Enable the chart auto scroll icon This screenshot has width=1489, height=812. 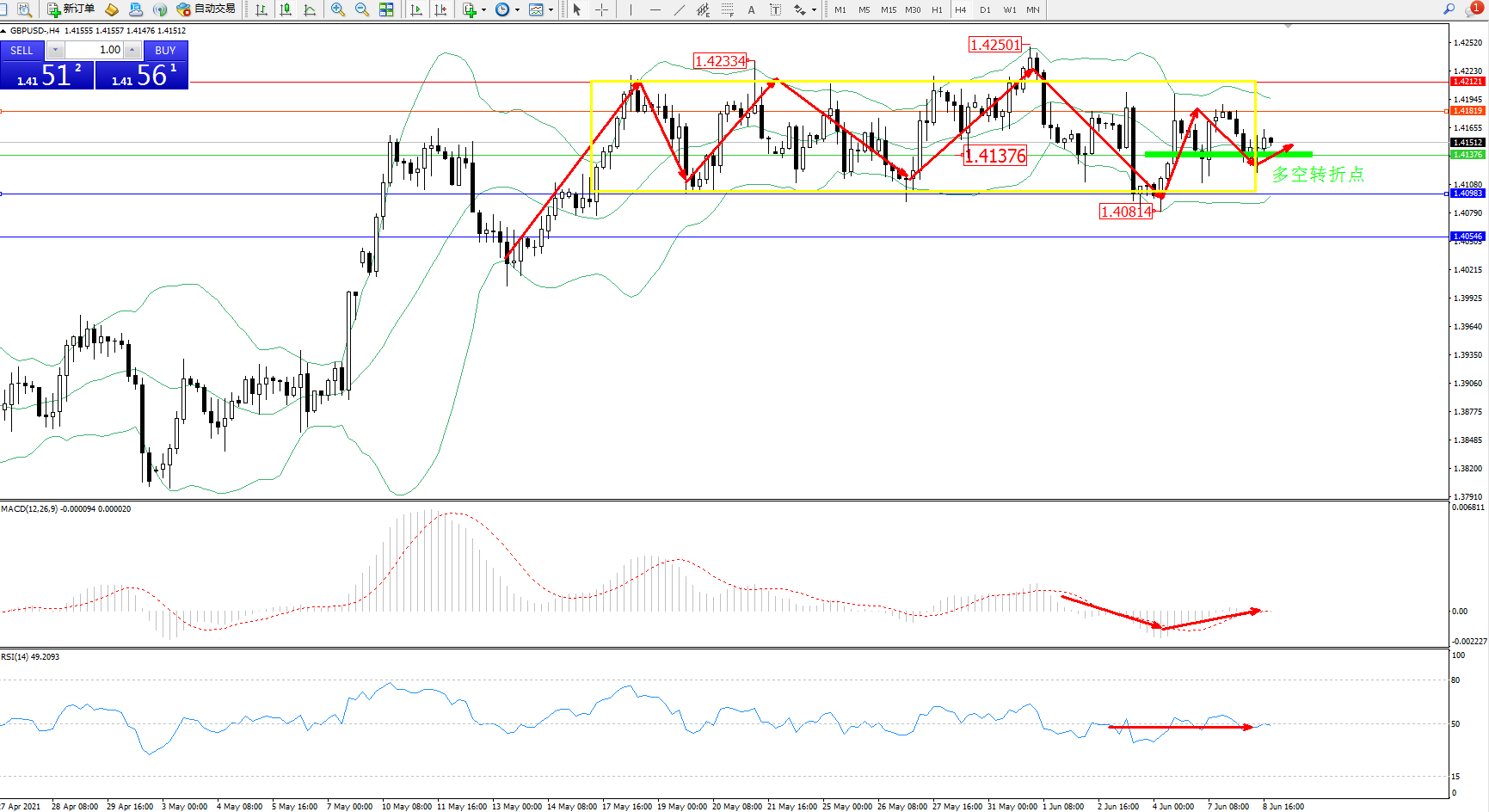[x=416, y=9]
